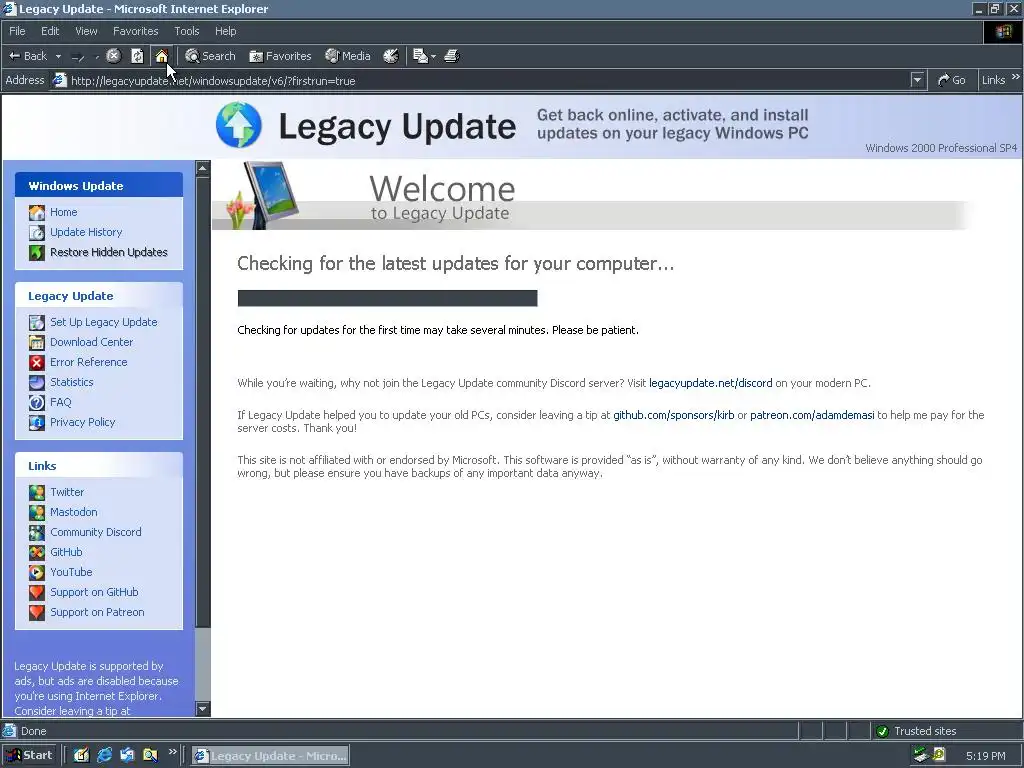Expand the Quick Launch overflow chevron
The height and width of the screenshot is (768, 1024).
pos(172,752)
